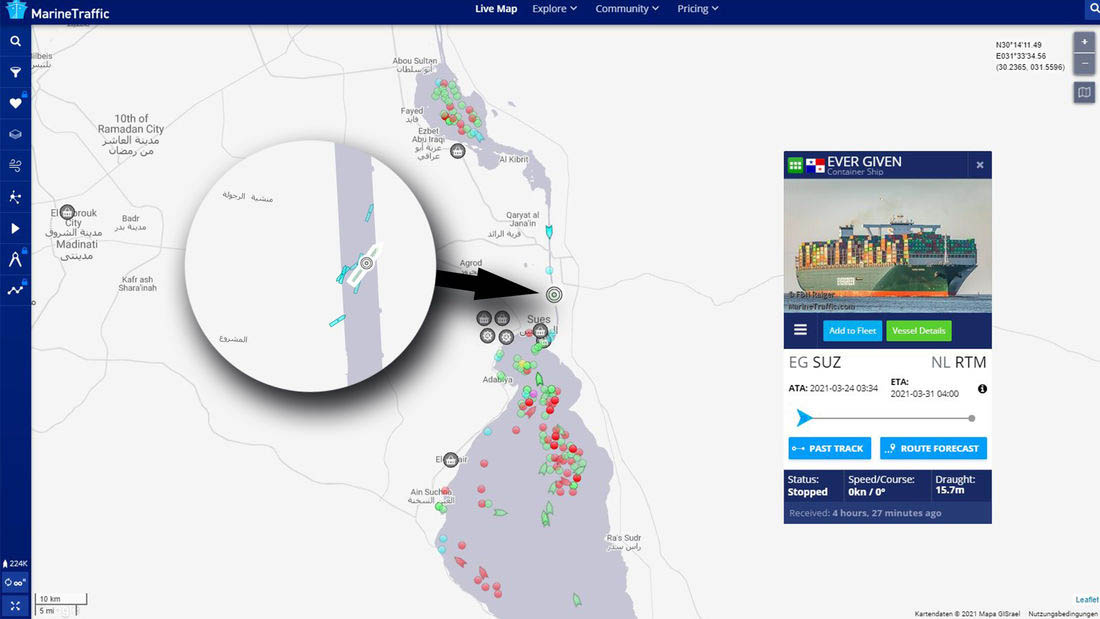Open the hamburger menu in vessel panel

click(x=800, y=330)
